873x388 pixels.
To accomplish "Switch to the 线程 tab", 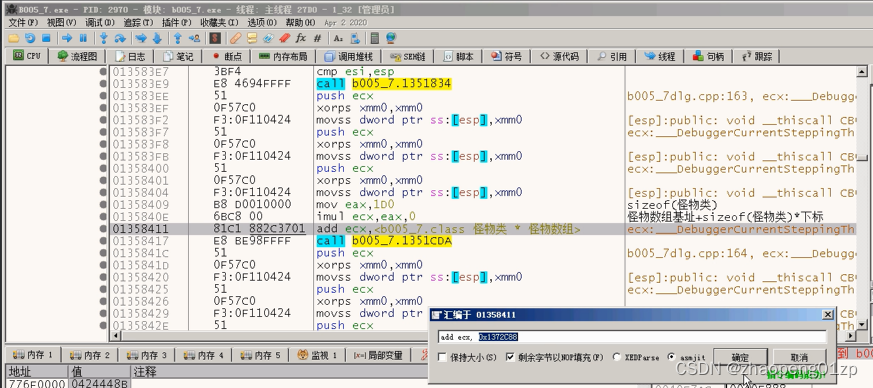I will pos(660,56).
